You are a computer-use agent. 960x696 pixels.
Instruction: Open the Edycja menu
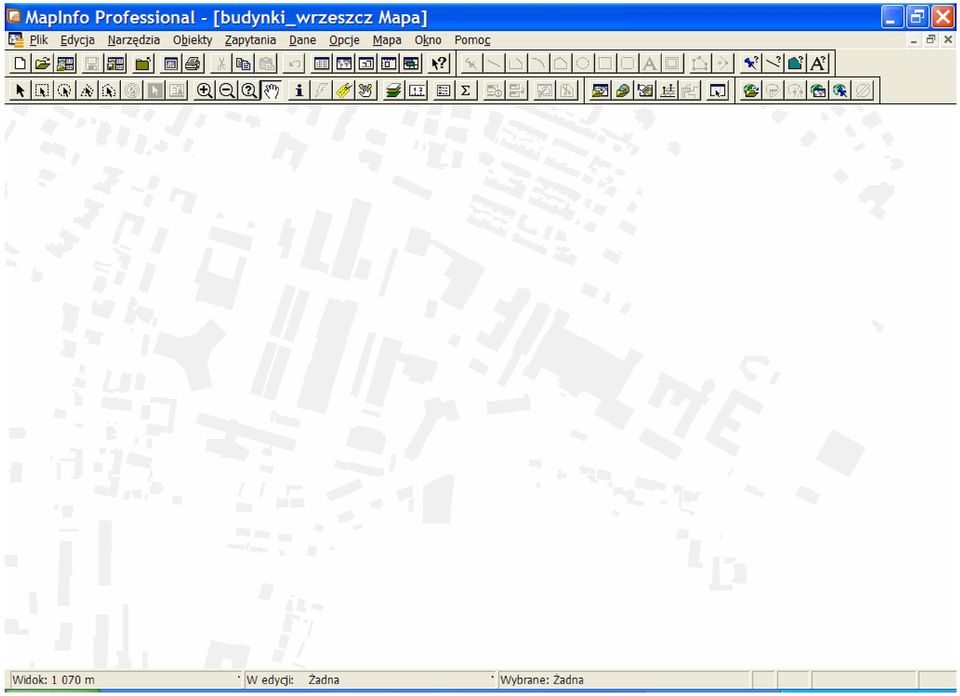tap(77, 40)
